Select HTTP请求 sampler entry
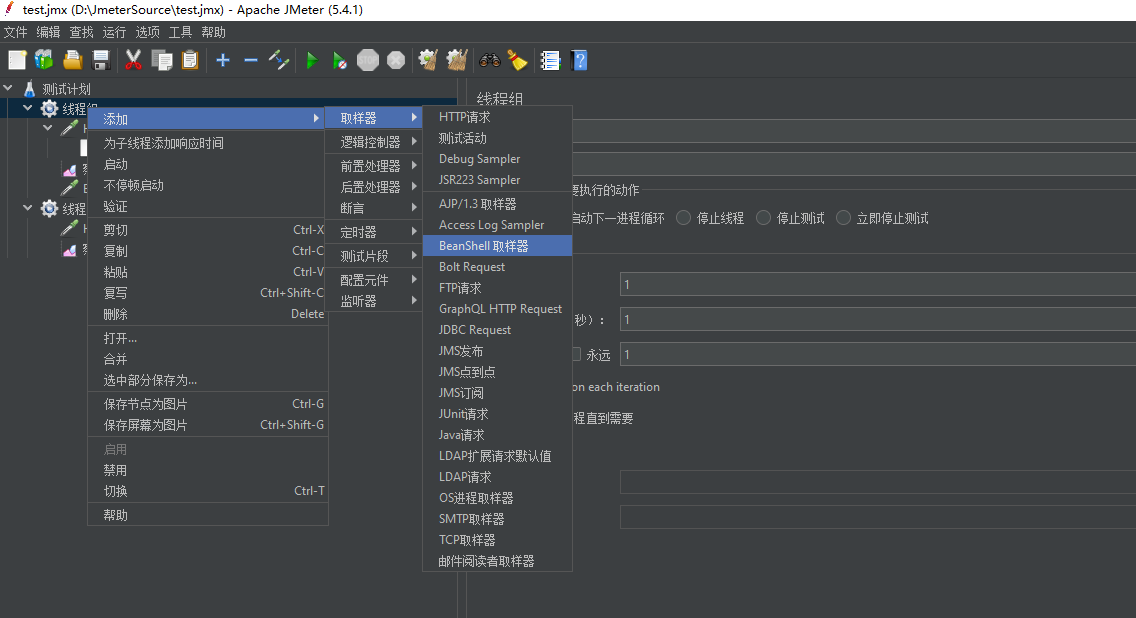The image size is (1136, 618). [x=467, y=116]
